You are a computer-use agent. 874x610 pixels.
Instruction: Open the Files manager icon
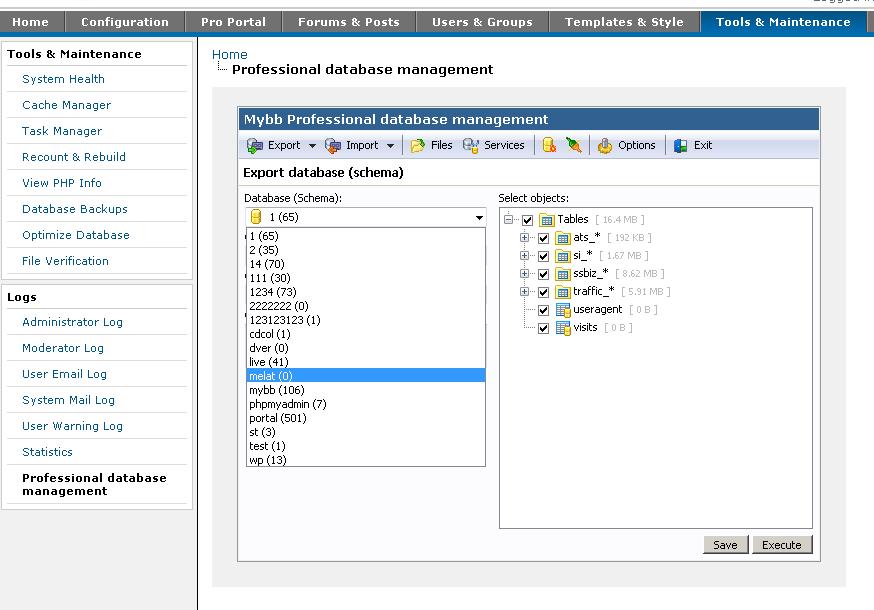418,146
